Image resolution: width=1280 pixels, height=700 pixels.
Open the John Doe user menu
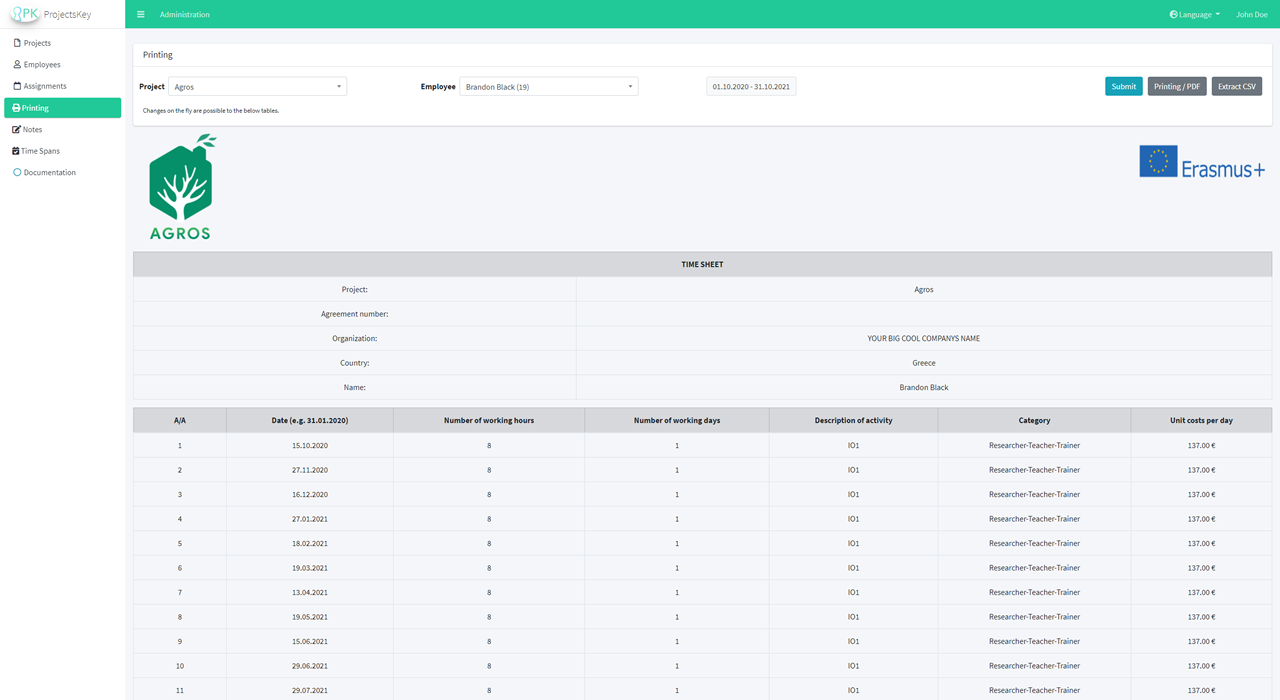1251,15
